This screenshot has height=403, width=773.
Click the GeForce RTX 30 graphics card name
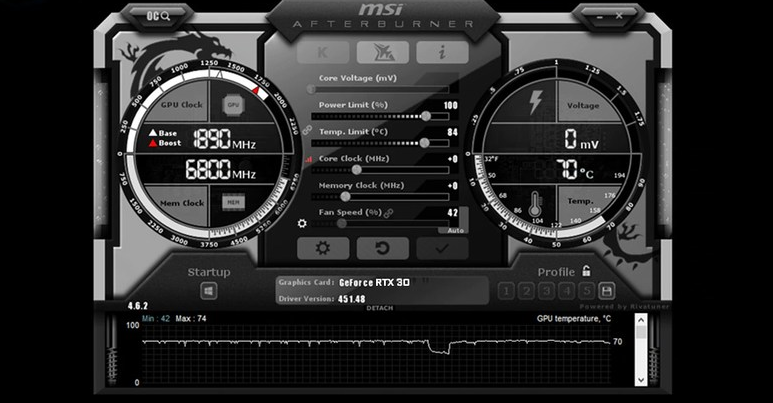click(x=374, y=283)
